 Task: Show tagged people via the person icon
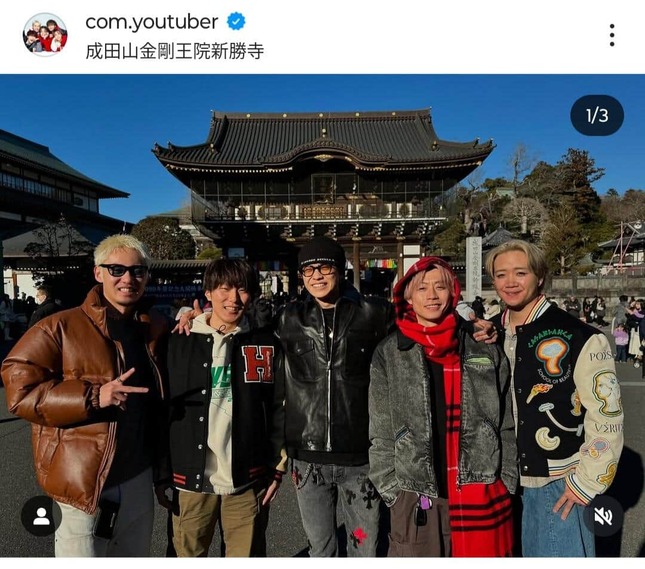[42, 516]
